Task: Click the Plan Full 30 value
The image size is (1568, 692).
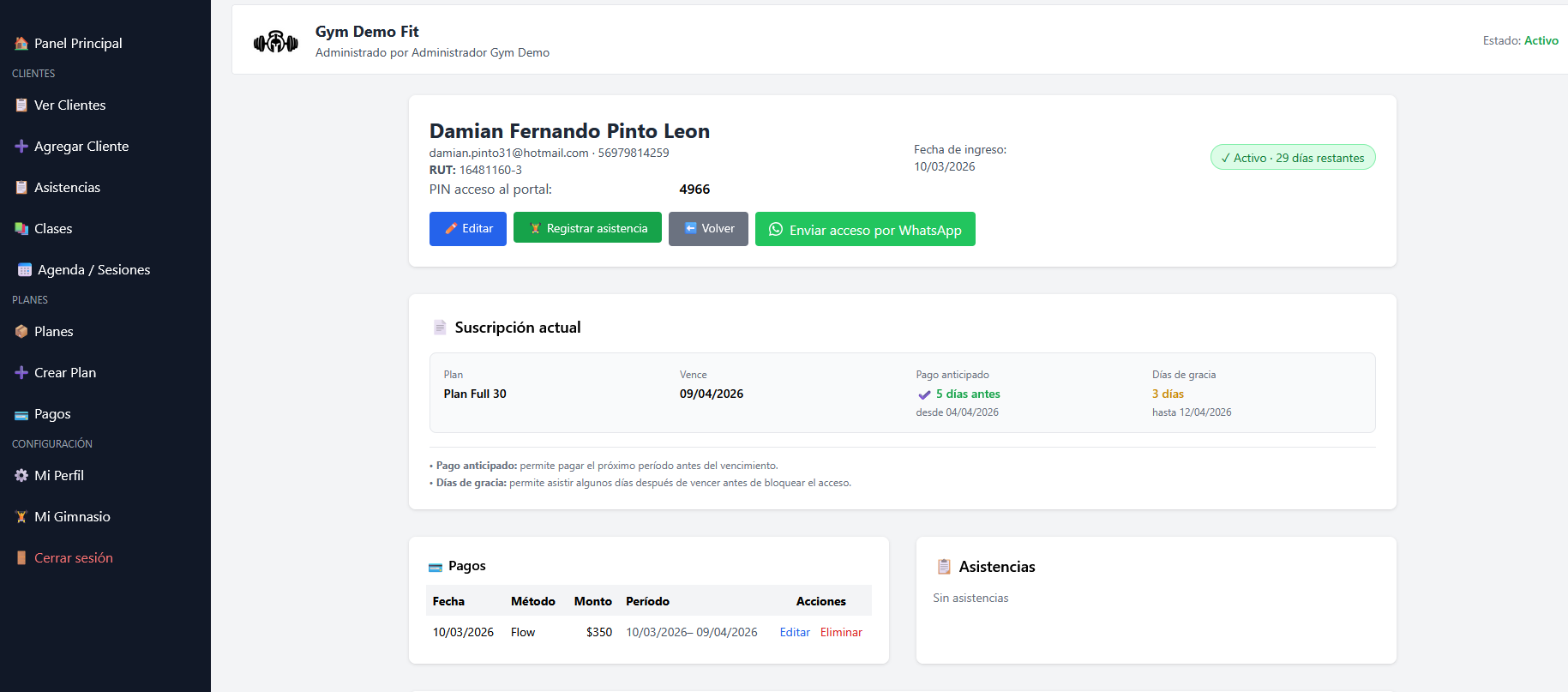Action: 475,394
